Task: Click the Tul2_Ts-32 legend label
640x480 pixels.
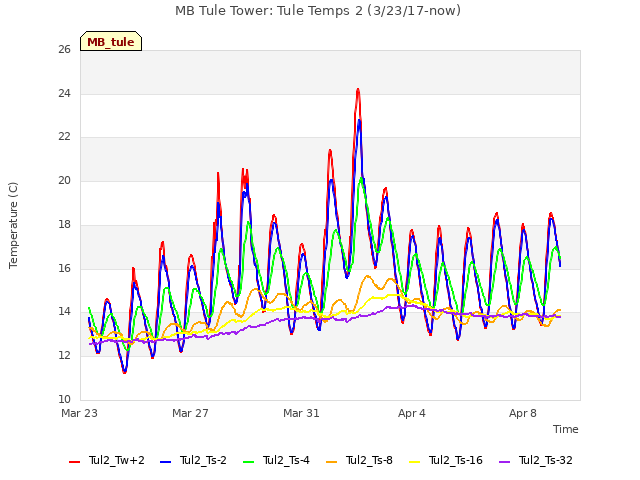Action: click(x=546, y=460)
